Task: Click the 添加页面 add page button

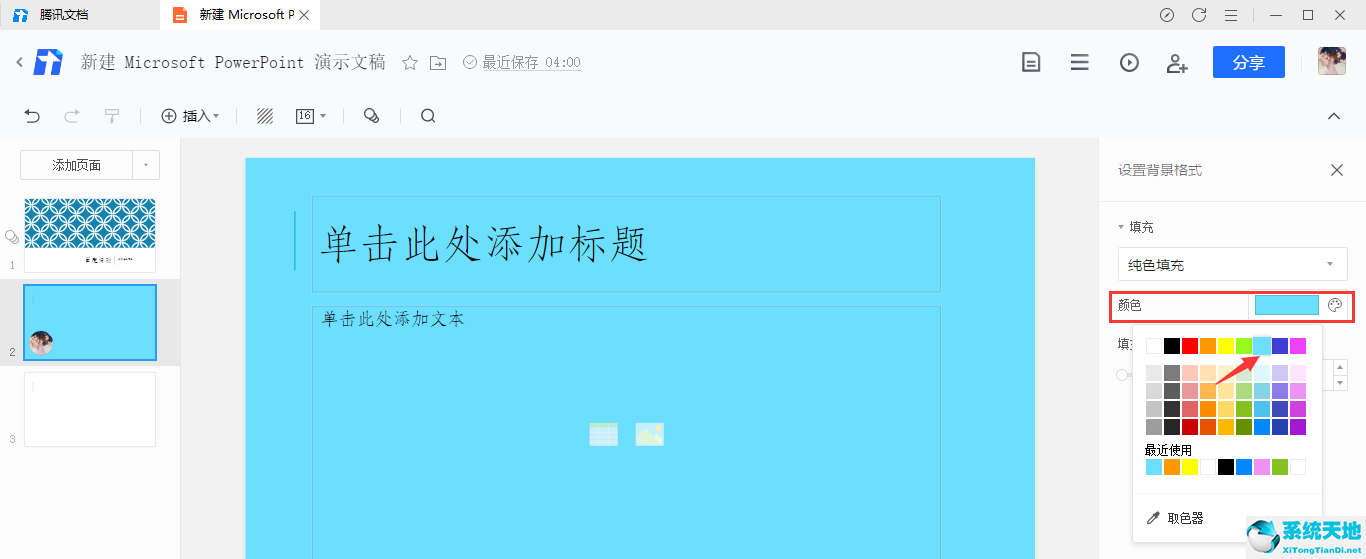Action: pyautogui.click(x=77, y=165)
